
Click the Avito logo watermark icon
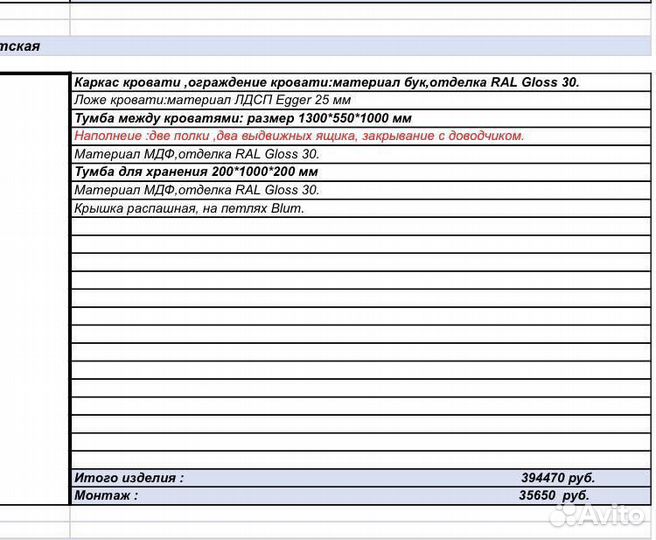tap(568, 513)
